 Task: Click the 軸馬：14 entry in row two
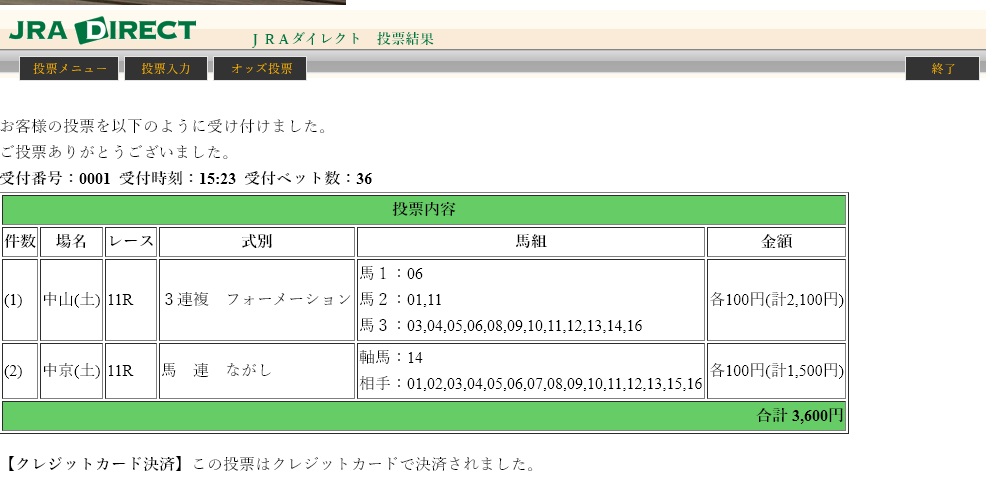[391, 358]
